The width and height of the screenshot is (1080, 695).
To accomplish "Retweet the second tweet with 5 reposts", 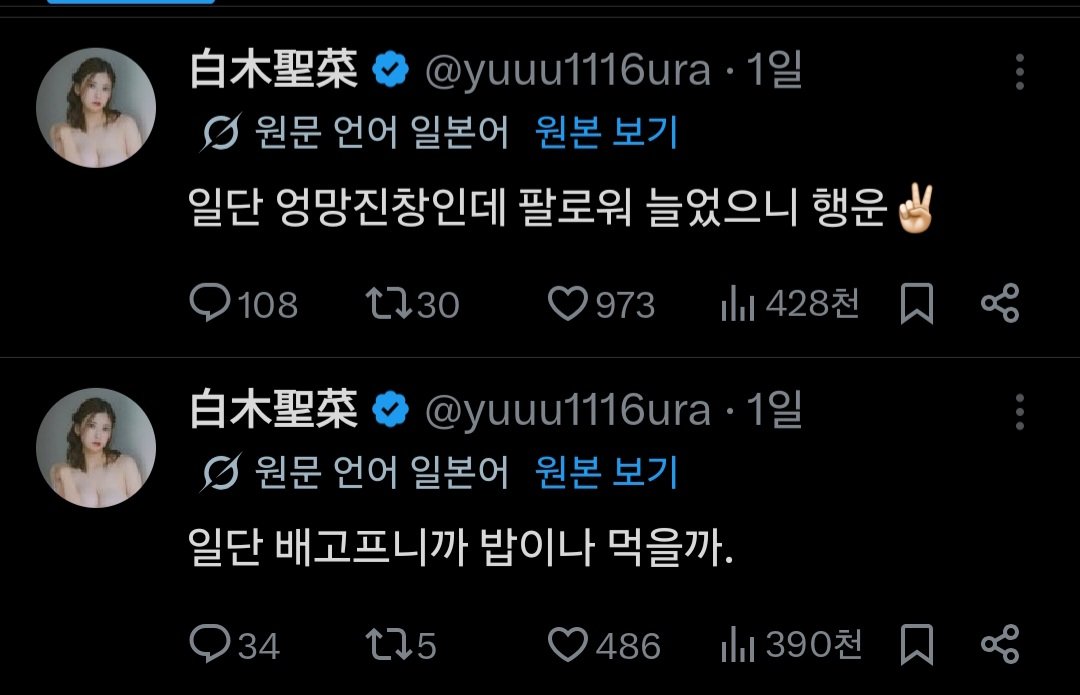I will [401, 644].
